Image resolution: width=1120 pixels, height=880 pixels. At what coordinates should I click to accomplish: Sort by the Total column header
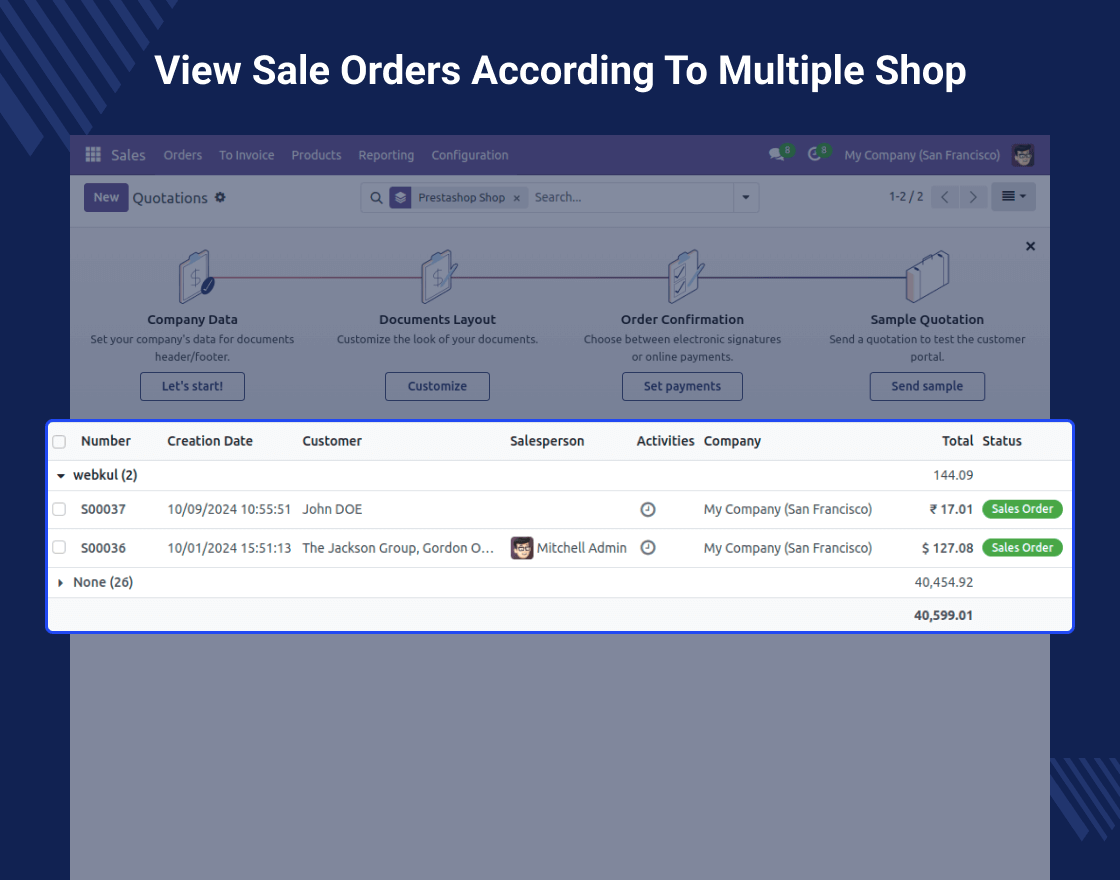[x=957, y=441]
